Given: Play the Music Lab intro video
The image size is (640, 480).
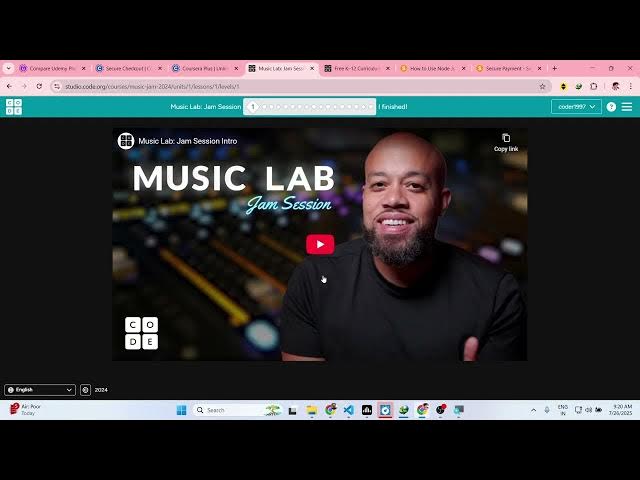Looking at the screenshot, I should point(320,244).
